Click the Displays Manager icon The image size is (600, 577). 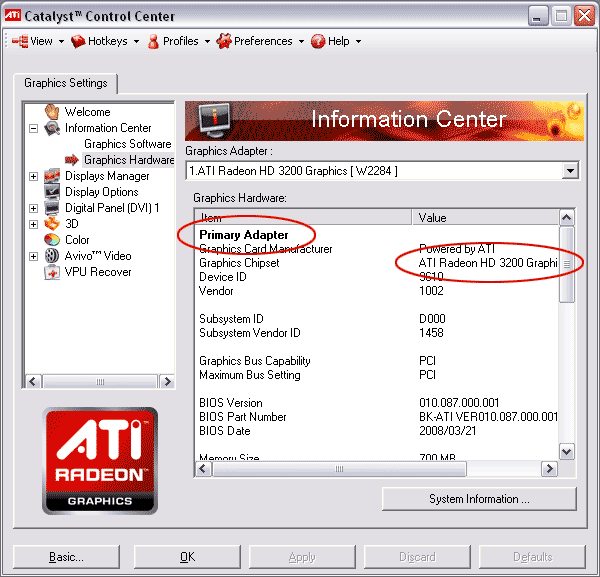pyautogui.click(x=52, y=176)
